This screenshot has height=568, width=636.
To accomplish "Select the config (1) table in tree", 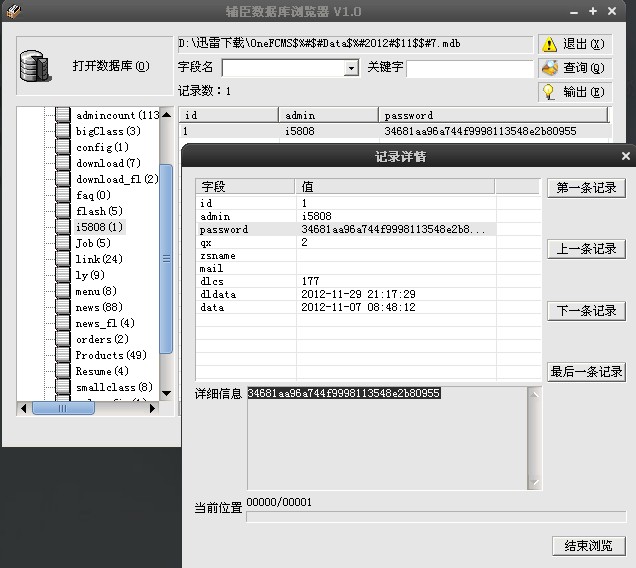I will pyautogui.click(x=102, y=147).
